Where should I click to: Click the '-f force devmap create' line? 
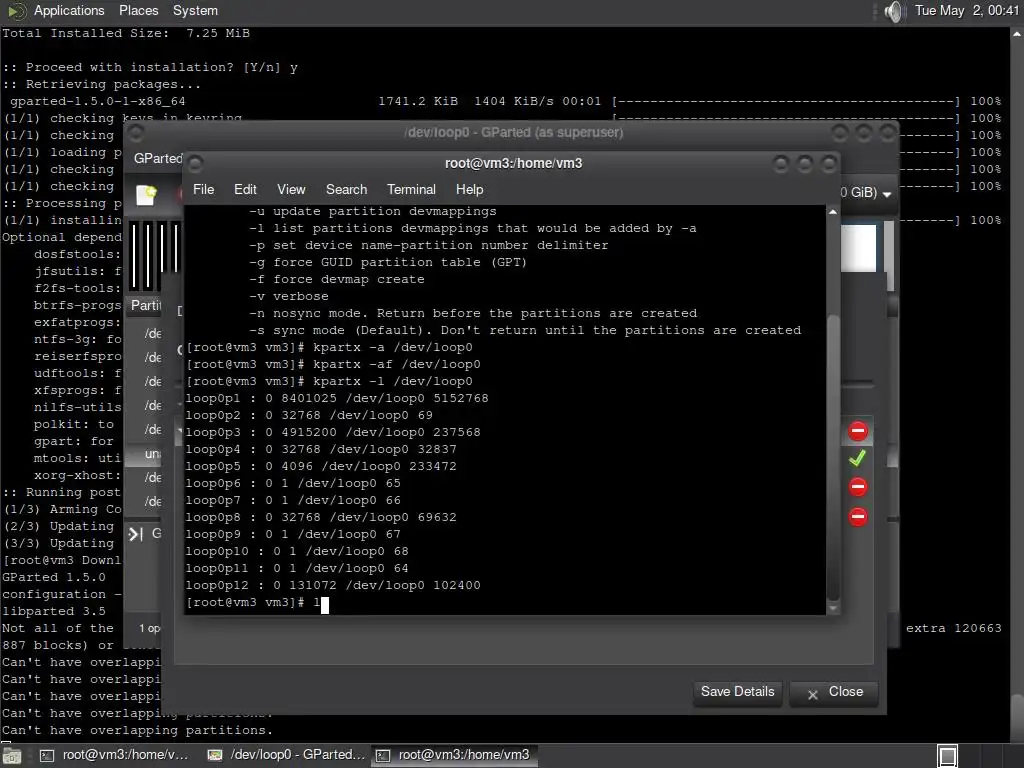pyautogui.click(x=336, y=280)
